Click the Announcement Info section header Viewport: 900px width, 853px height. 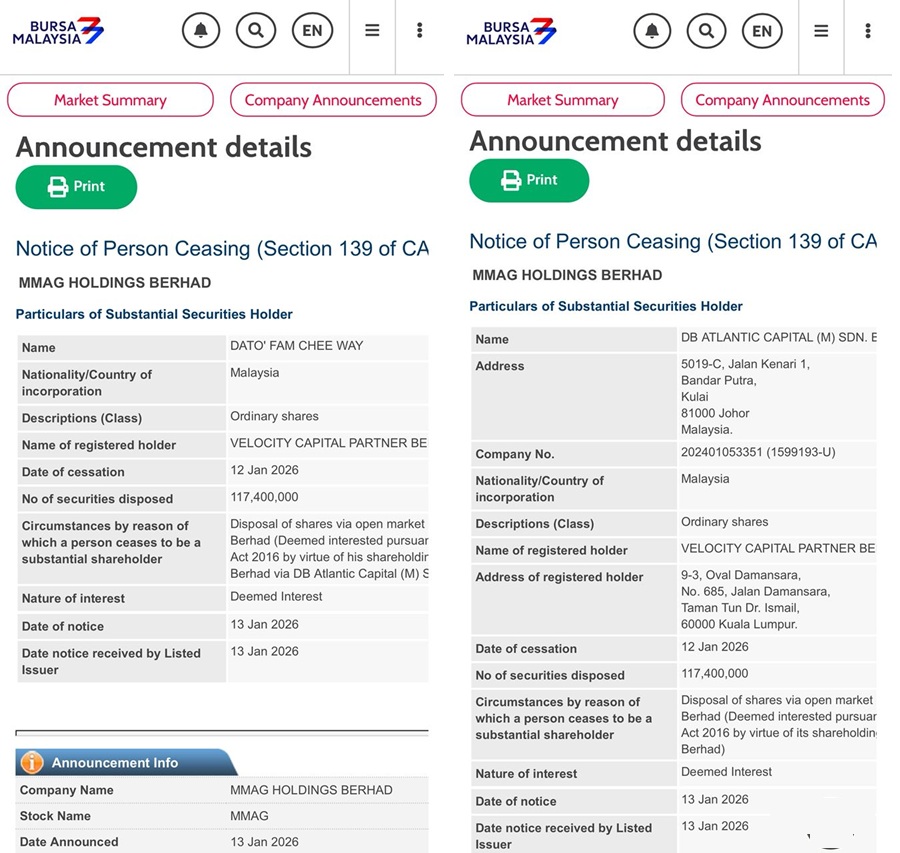(x=115, y=762)
